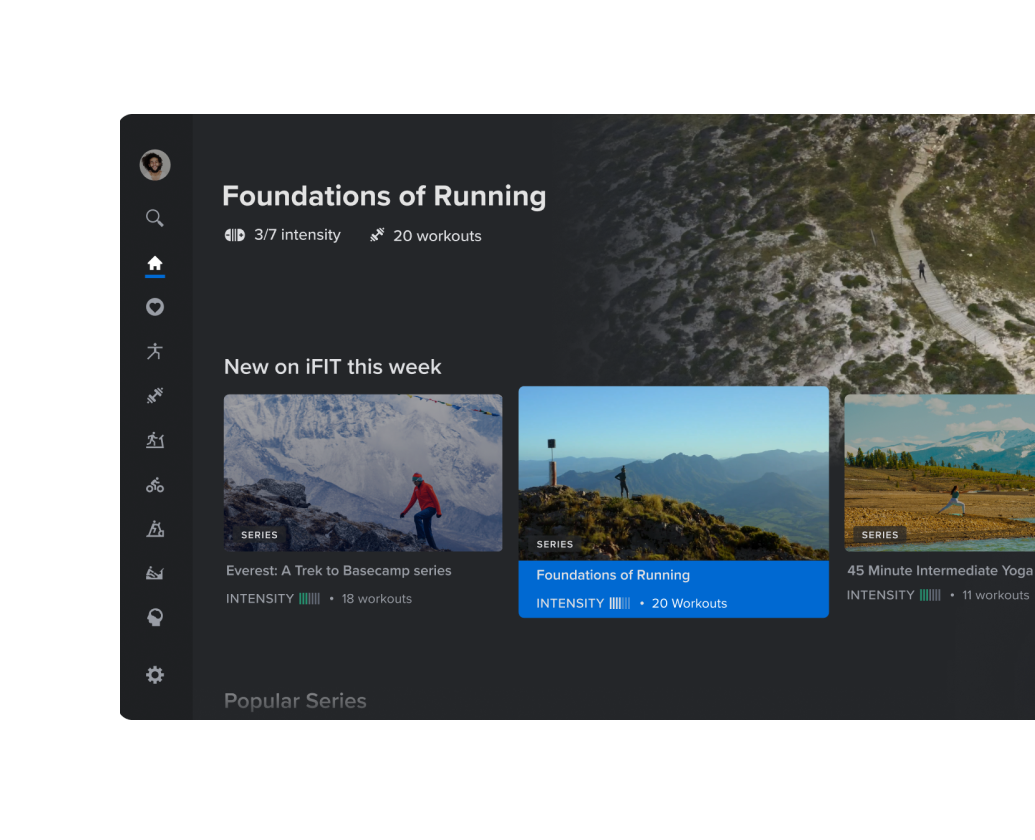Click the search magnifier icon
The height and width of the screenshot is (840, 1035).
155,218
